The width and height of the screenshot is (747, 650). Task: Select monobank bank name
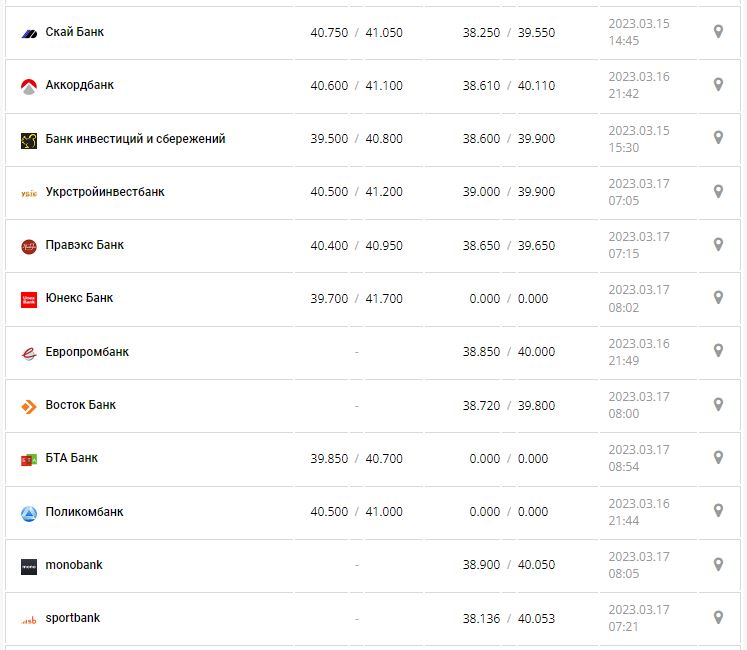74,564
